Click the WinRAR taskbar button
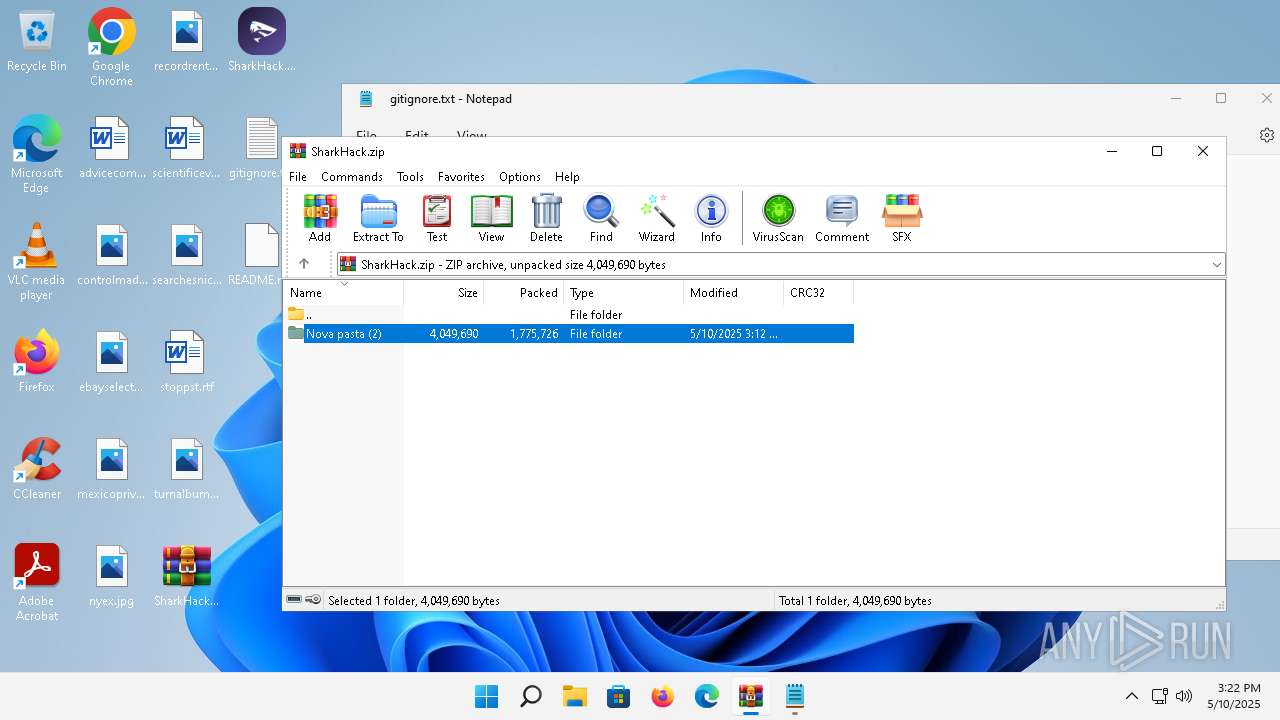The height and width of the screenshot is (720, 1280). (x=751, y=696)
